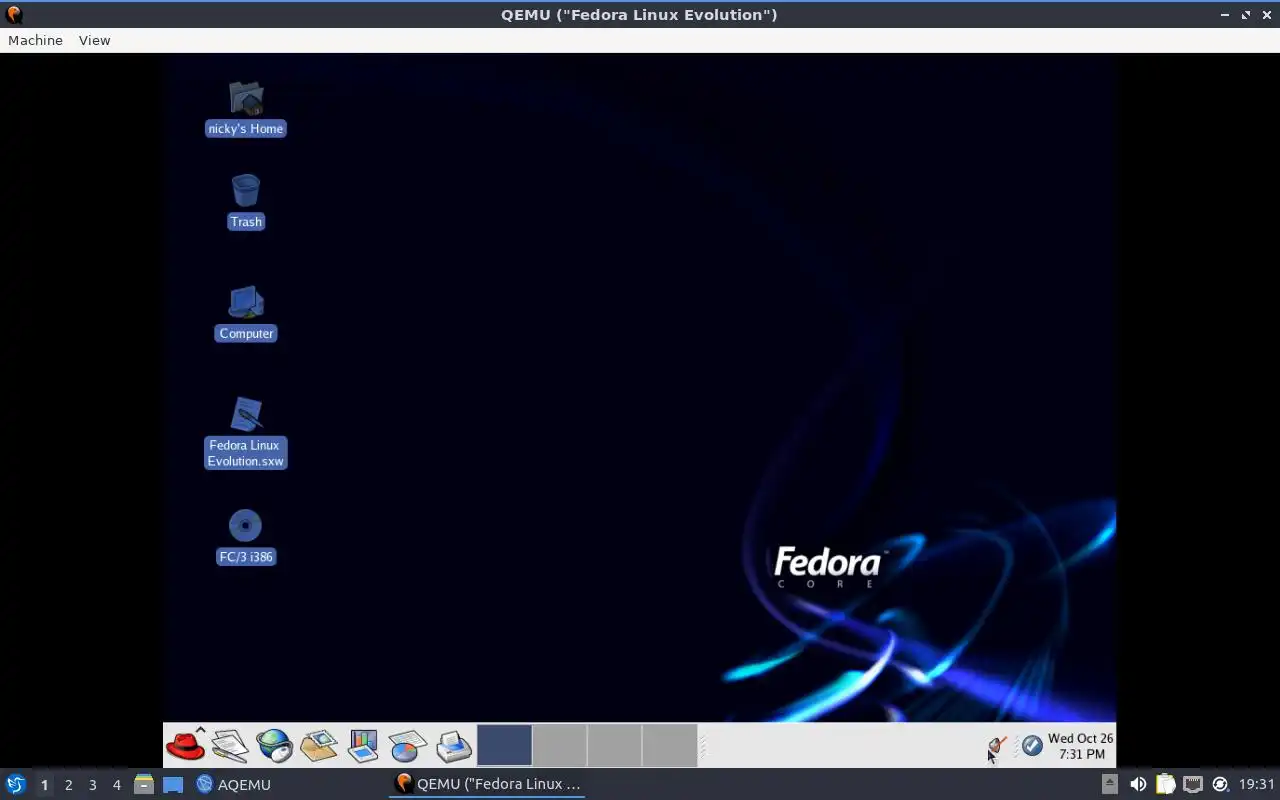Switch to third guest workspace

coord(614,746)
